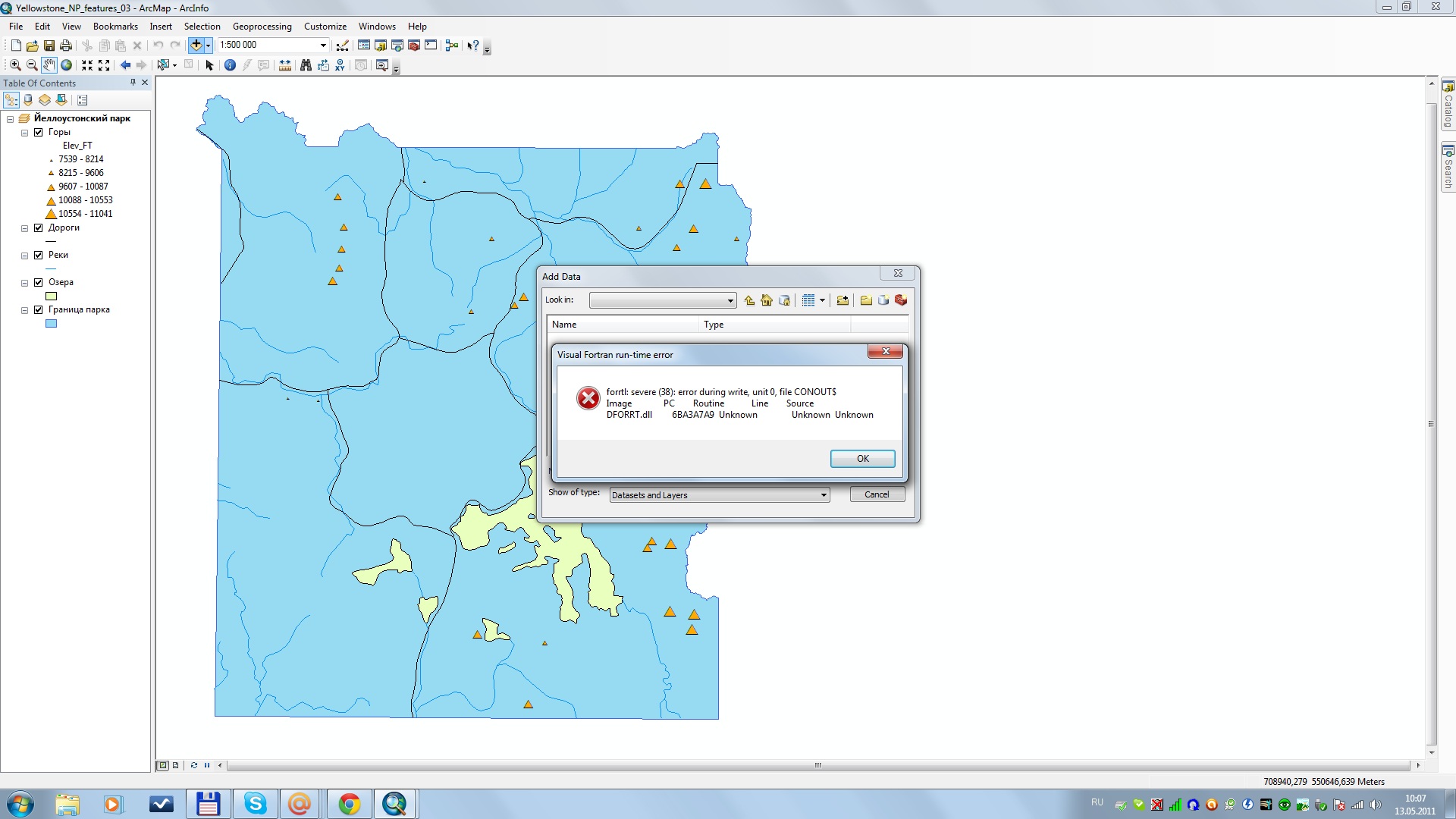Click the Open map document icon
The image size is (1456, 819).
[x=32, y=45]
